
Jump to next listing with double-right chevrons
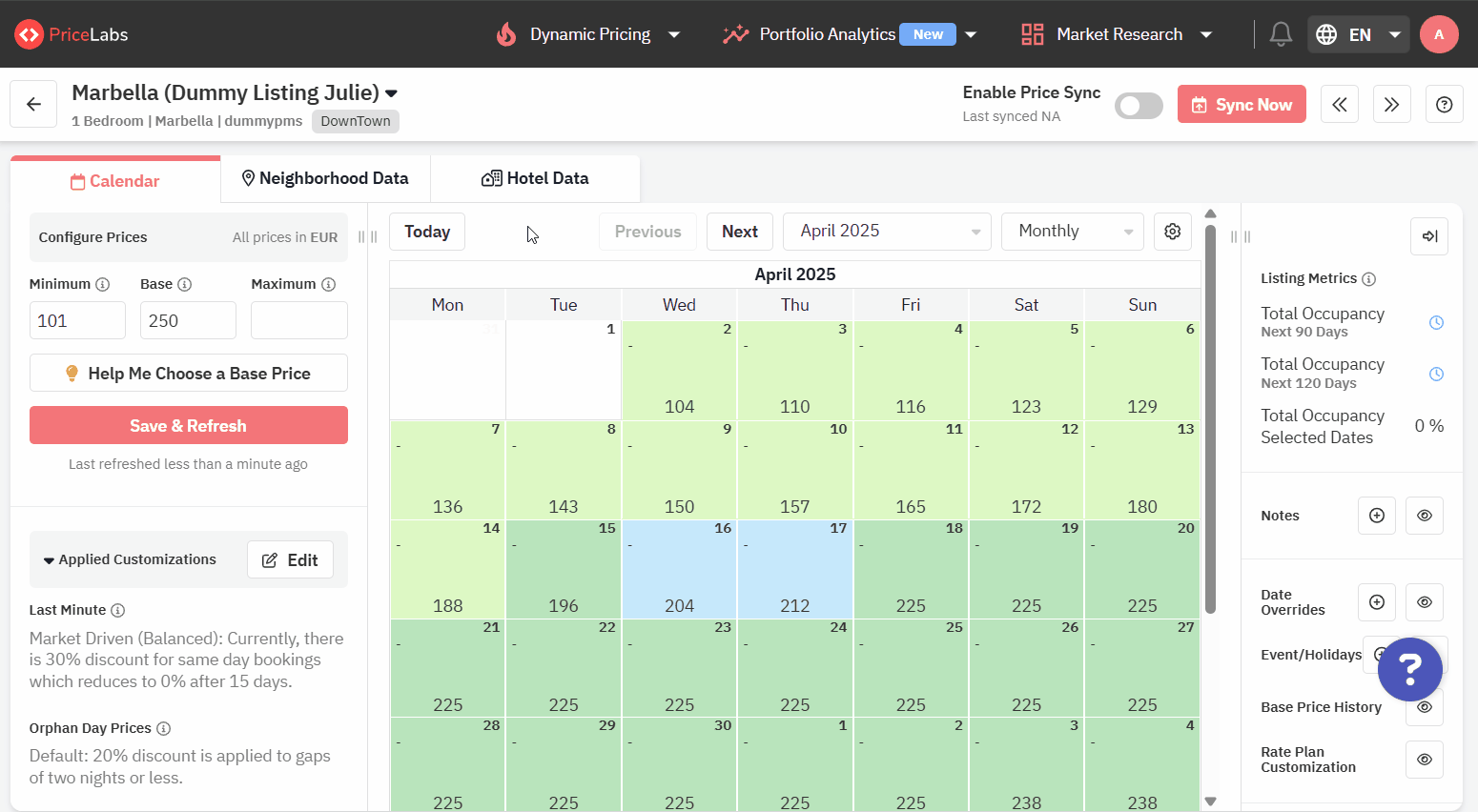[1391, 104]
